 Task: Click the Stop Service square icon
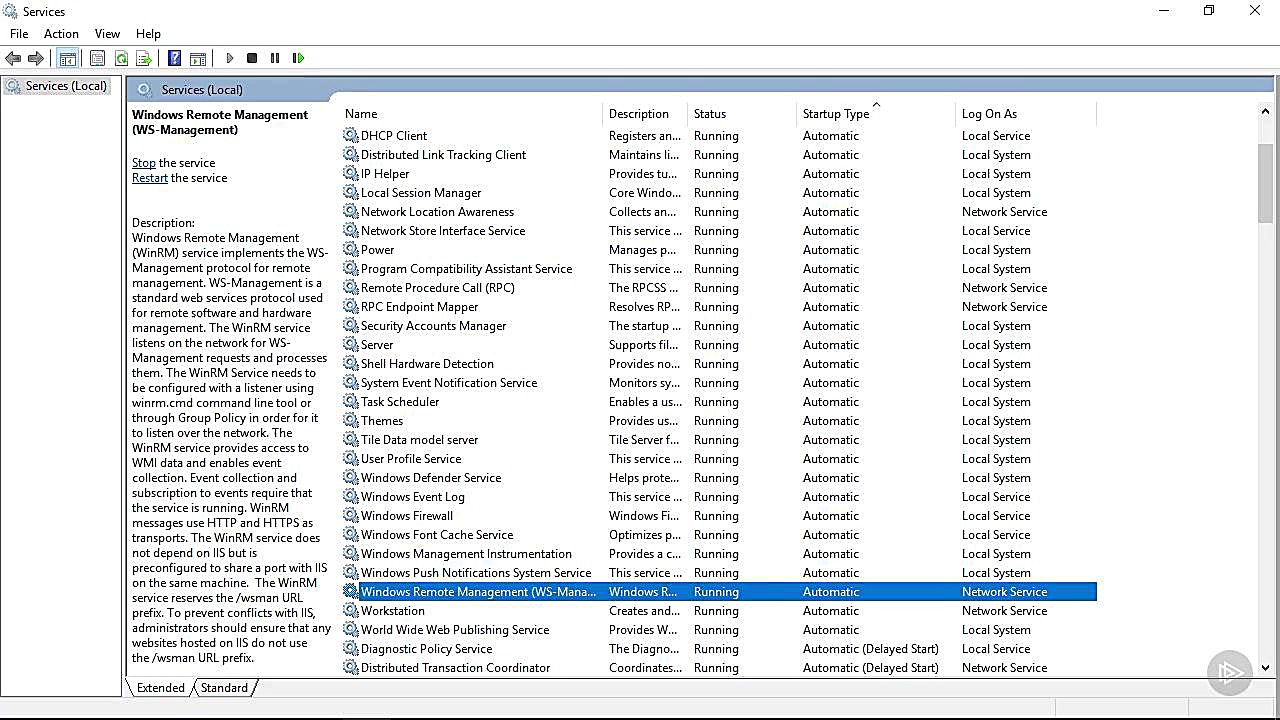click(x=252, y=58)
